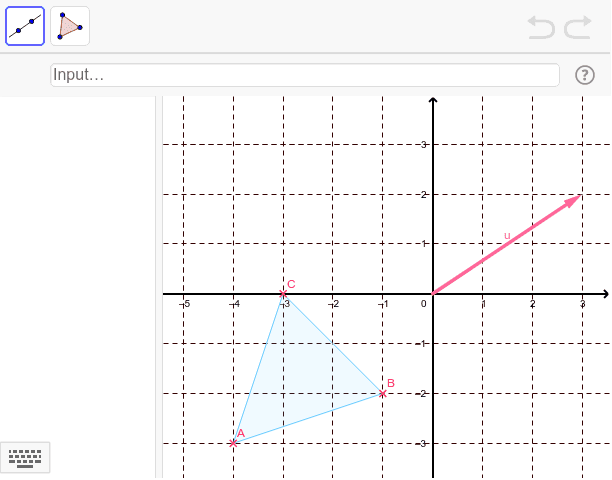Click the Undo arrow icon

[x=541, y=27]
